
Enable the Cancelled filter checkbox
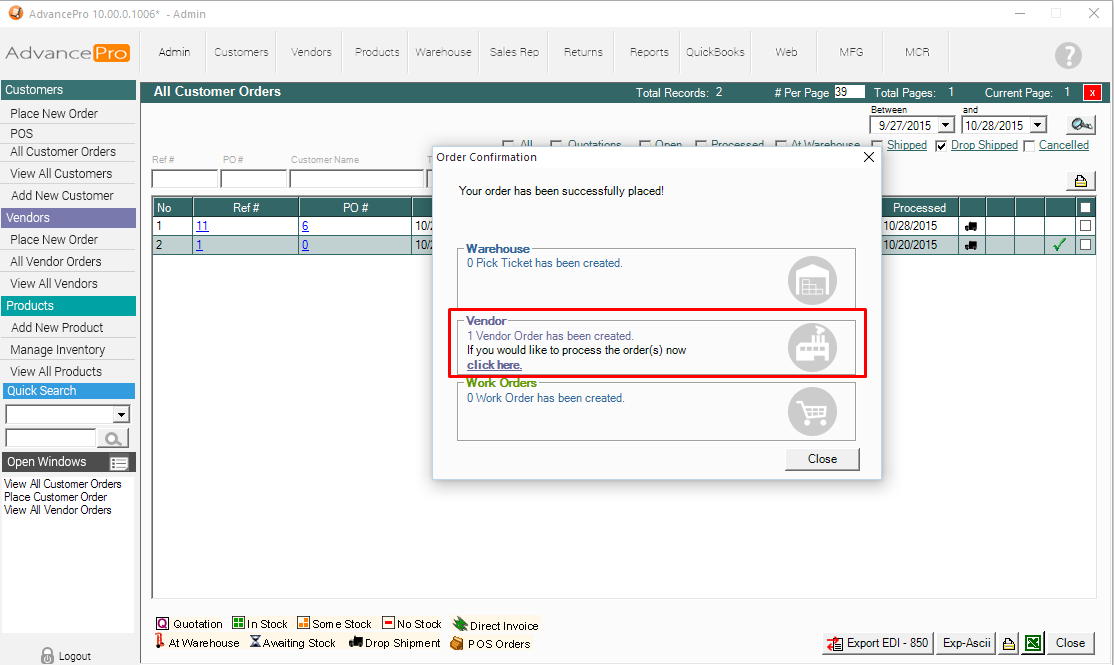tap(1029, 146)
